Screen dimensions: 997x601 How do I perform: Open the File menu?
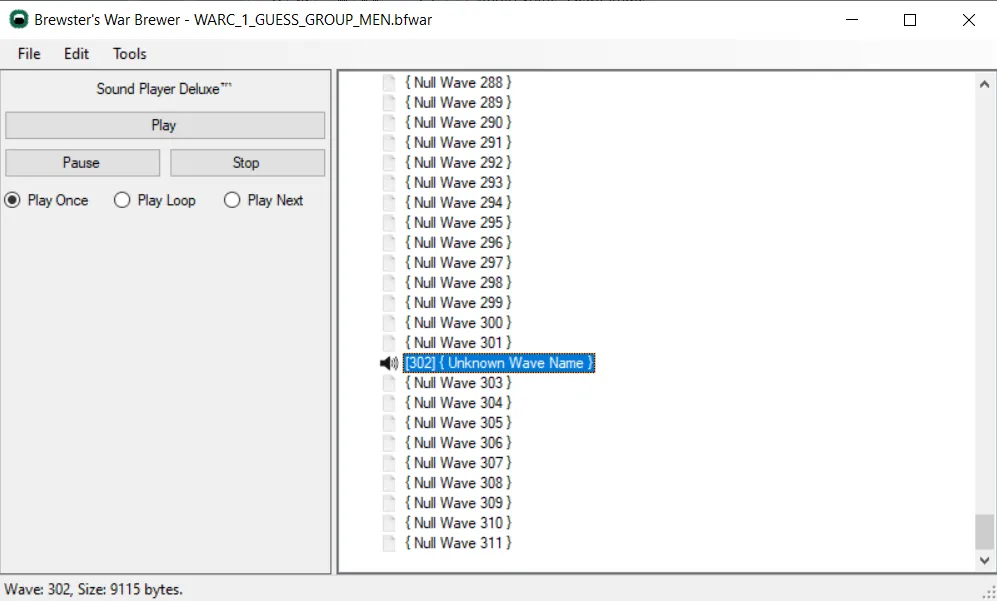coord(29,54)
